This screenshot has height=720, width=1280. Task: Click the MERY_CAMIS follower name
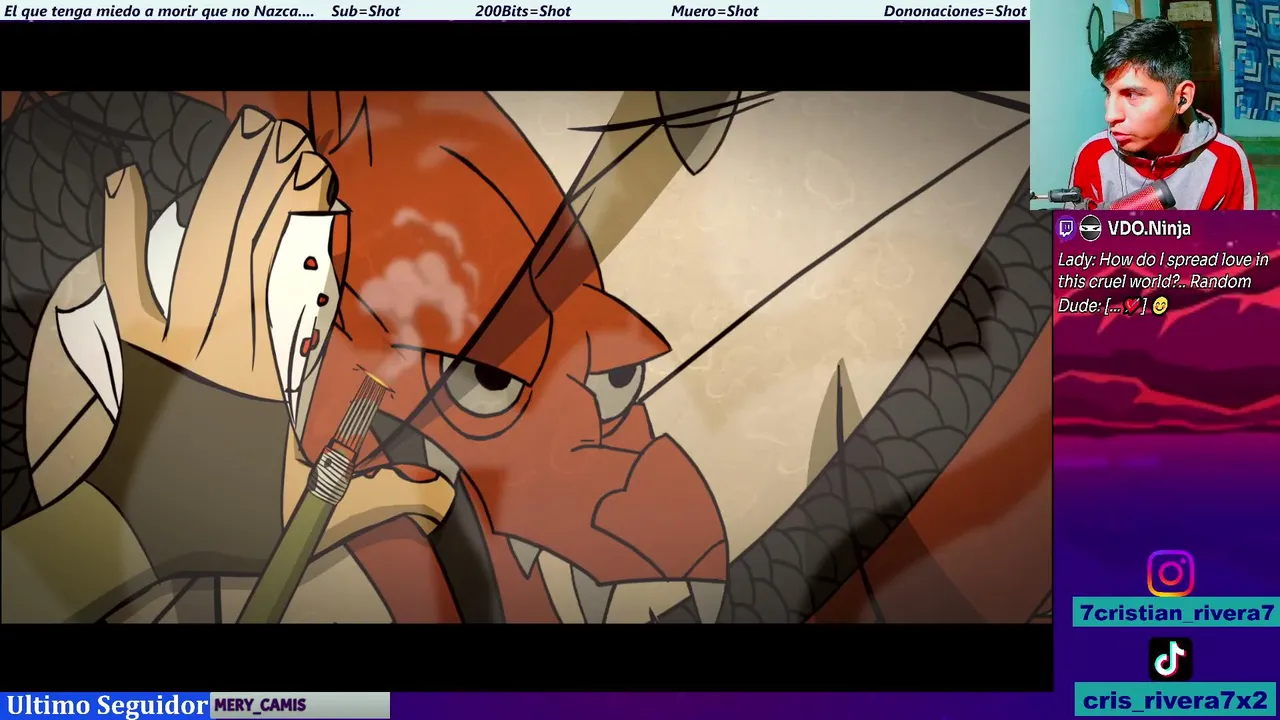[x=260, y=705]
